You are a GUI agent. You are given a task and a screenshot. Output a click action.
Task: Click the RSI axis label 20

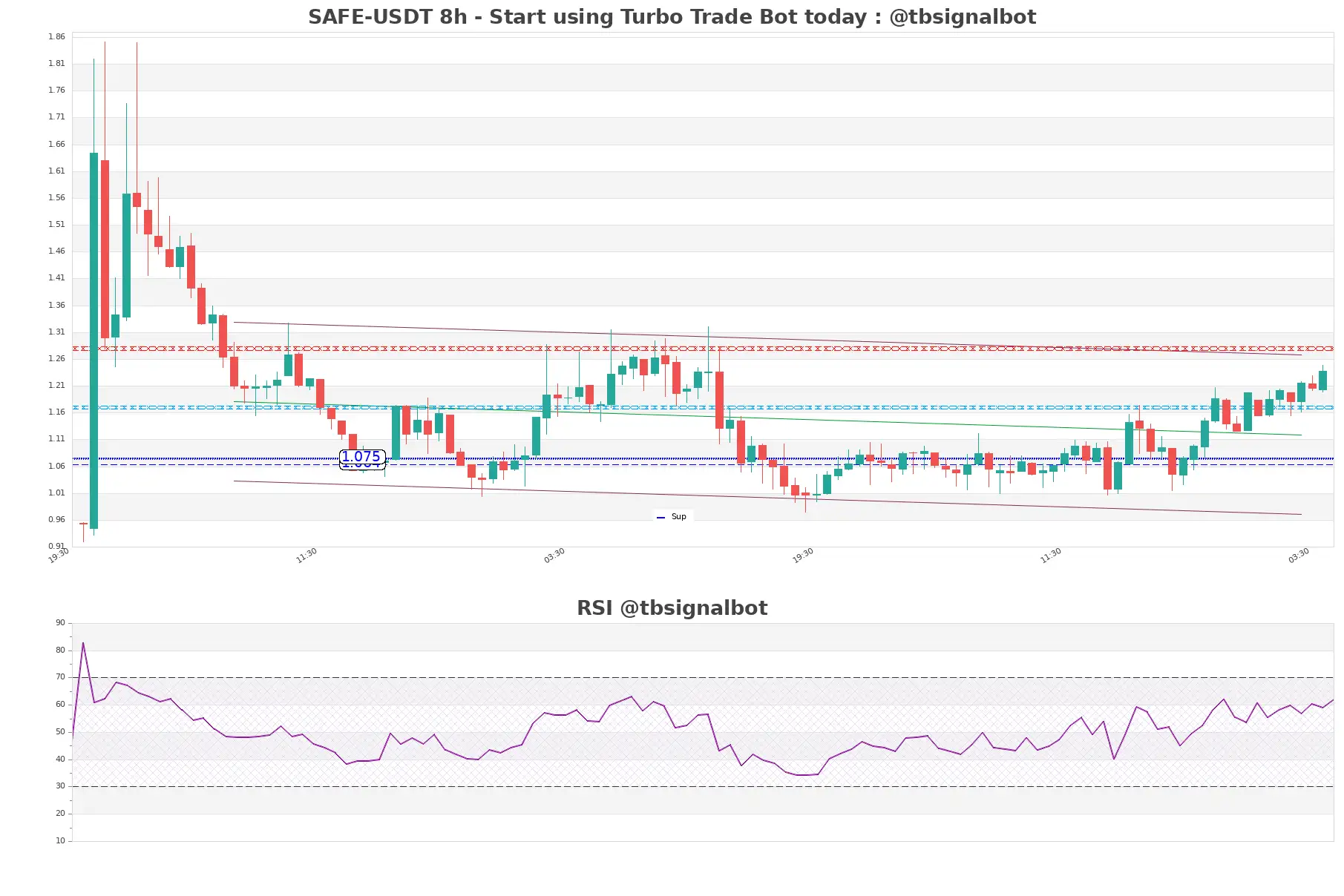pos(60,814)
